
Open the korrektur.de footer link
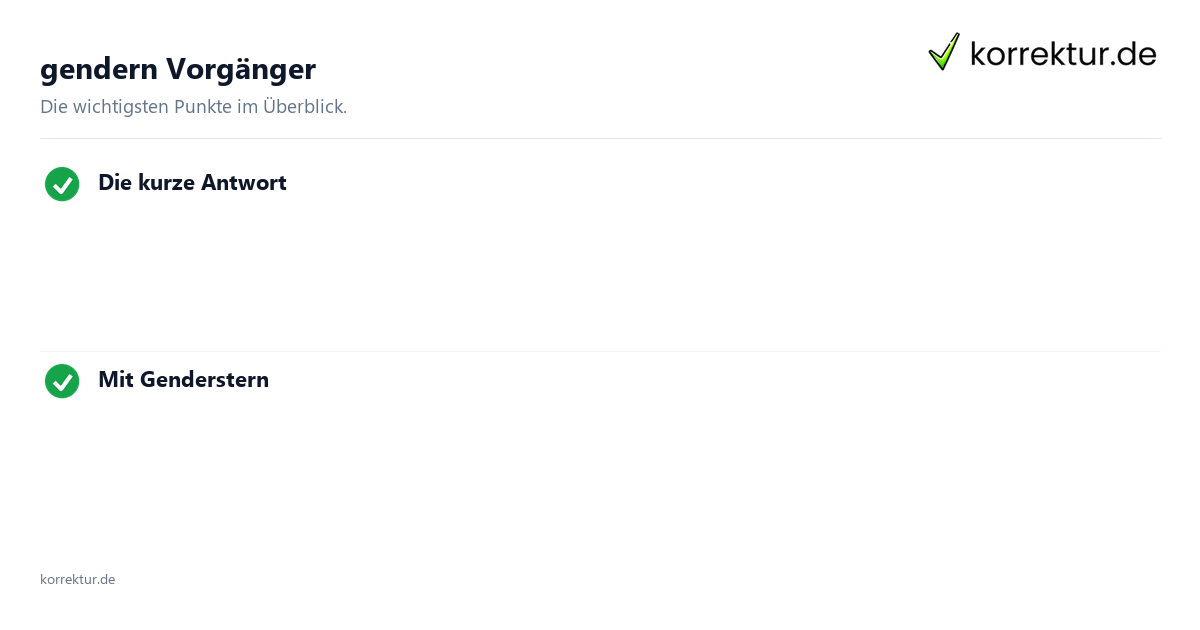(77, 580)
